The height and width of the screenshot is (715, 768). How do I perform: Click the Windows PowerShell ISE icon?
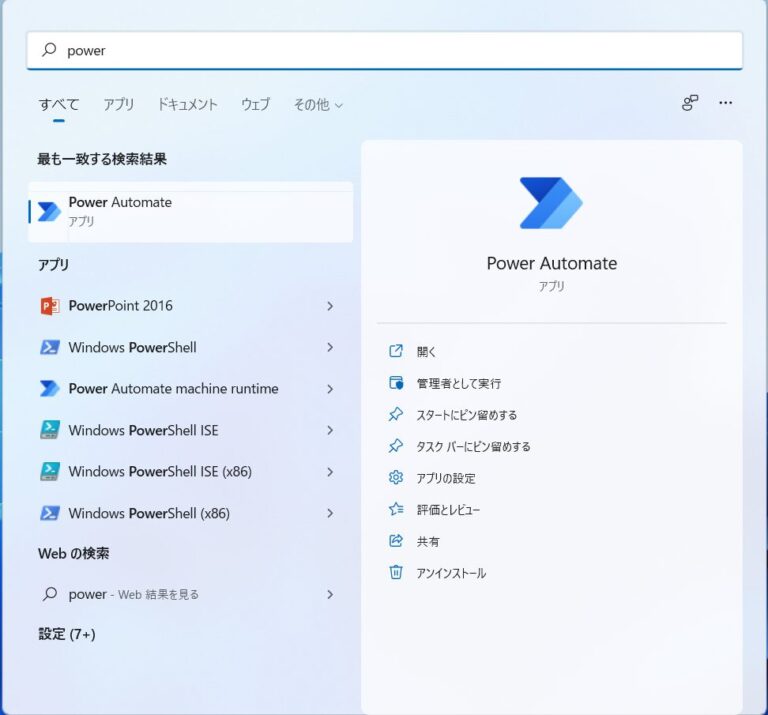(x=49, y=430)
